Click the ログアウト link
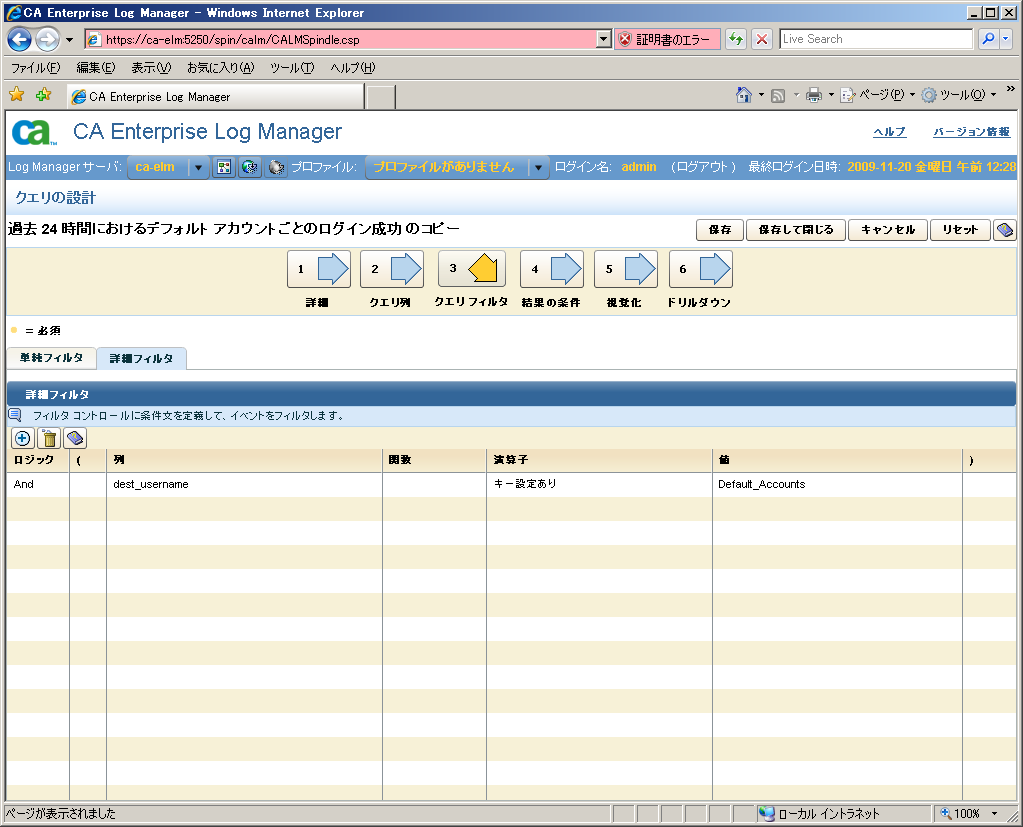This screenshot has width=1023, height=827. click(703, 167)
